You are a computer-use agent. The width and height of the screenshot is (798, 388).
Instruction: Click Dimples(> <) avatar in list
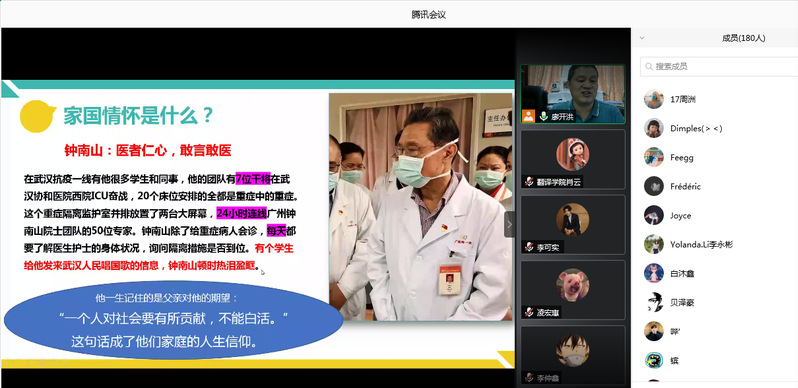(653, 128)
